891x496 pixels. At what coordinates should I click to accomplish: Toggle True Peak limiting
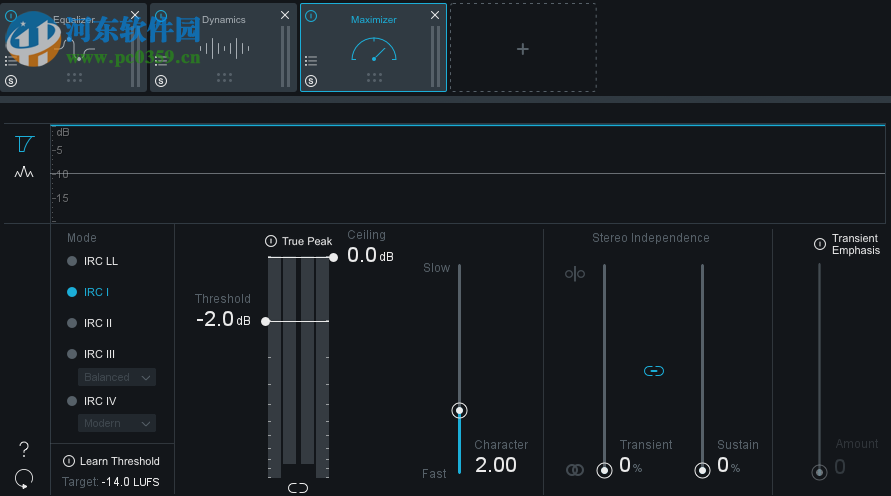[x=271, y=241]
